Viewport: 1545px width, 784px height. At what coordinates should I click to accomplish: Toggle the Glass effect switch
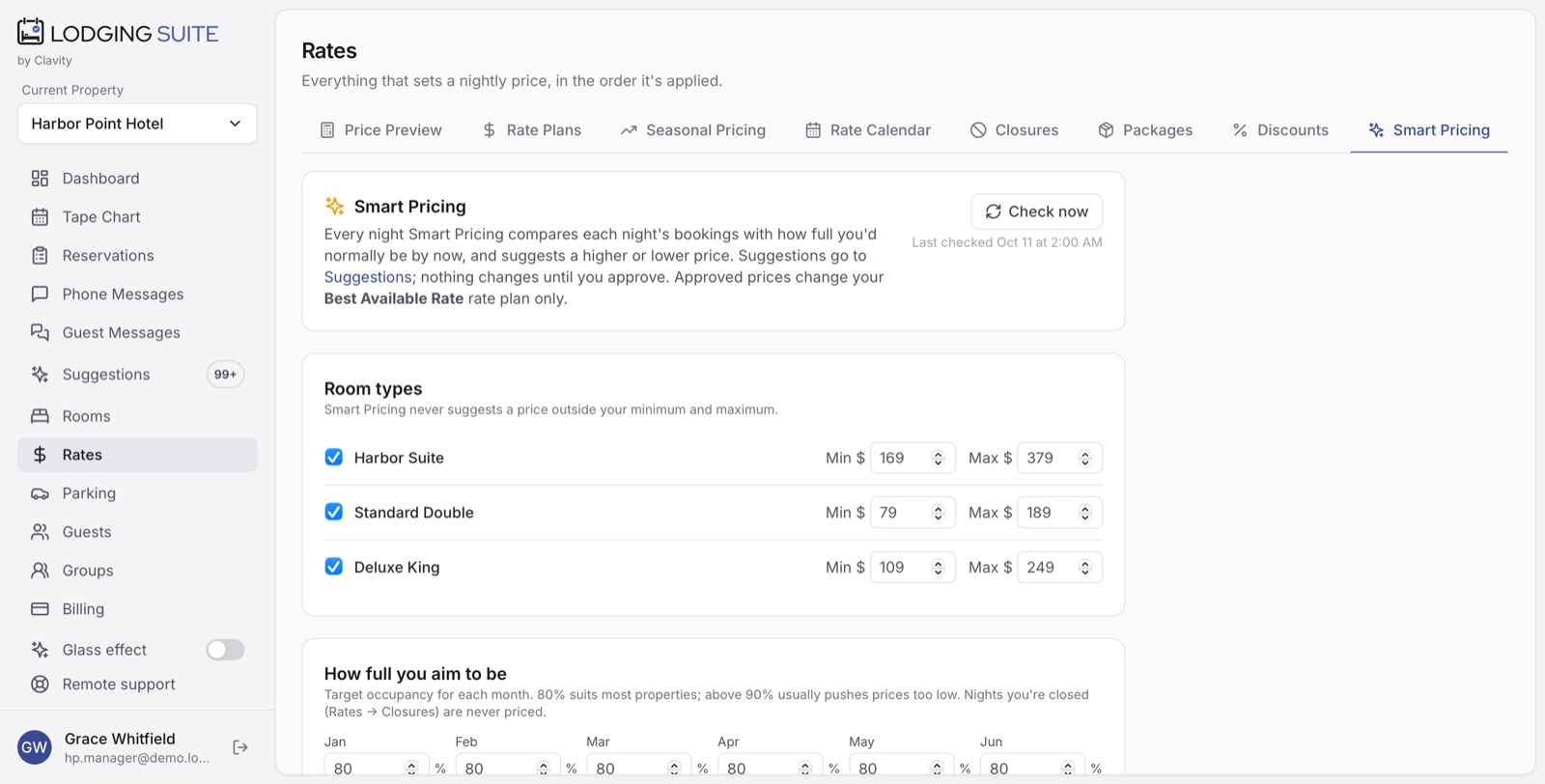coord(225,650)
